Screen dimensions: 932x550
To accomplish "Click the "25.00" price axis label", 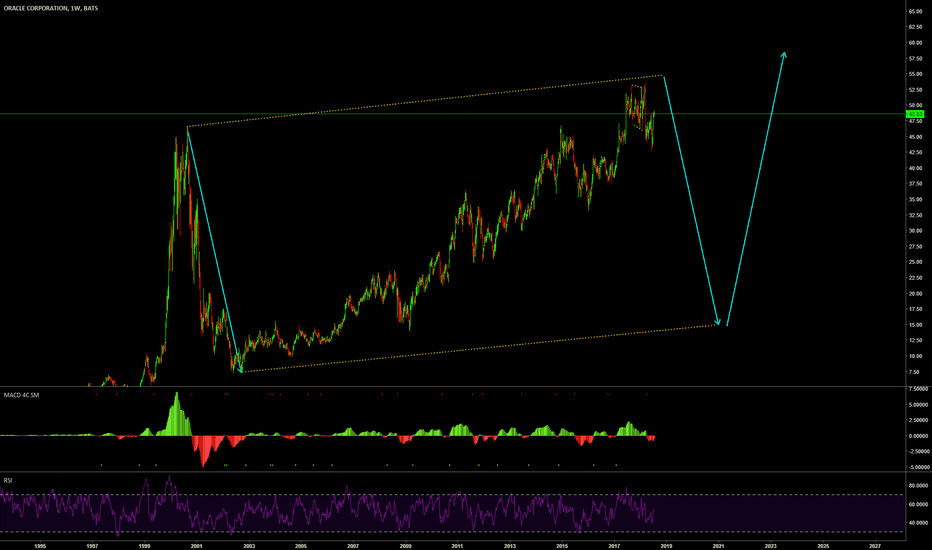I will pos(915,262).
